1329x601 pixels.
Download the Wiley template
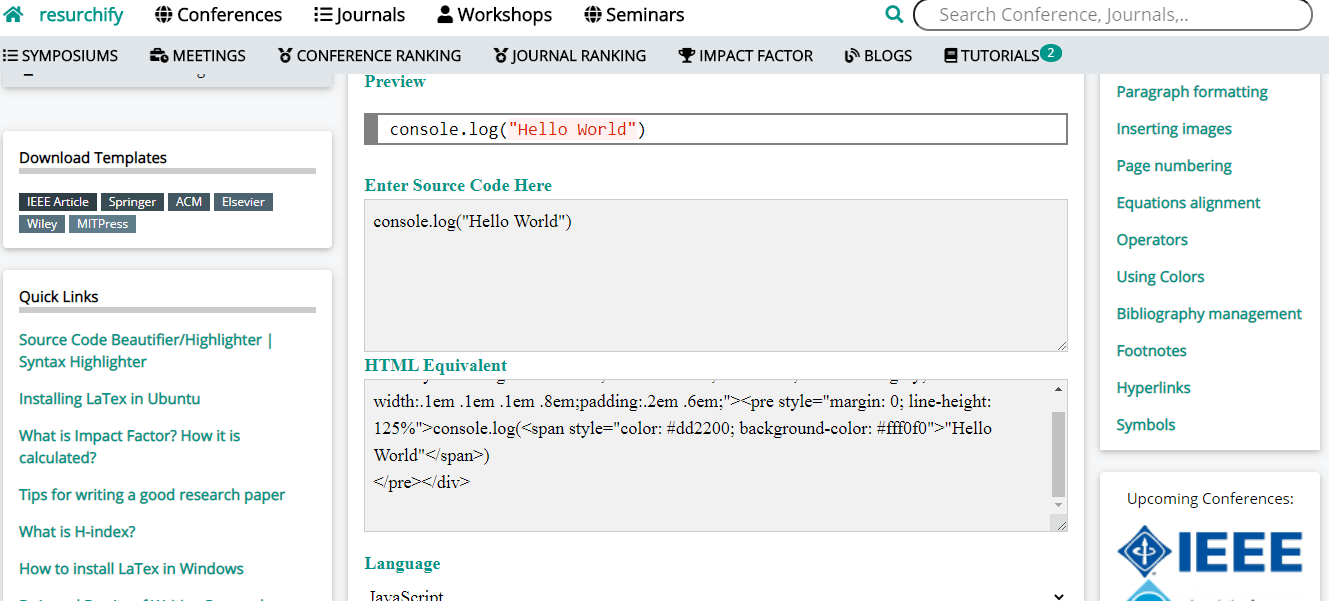[x=42, y=224]
